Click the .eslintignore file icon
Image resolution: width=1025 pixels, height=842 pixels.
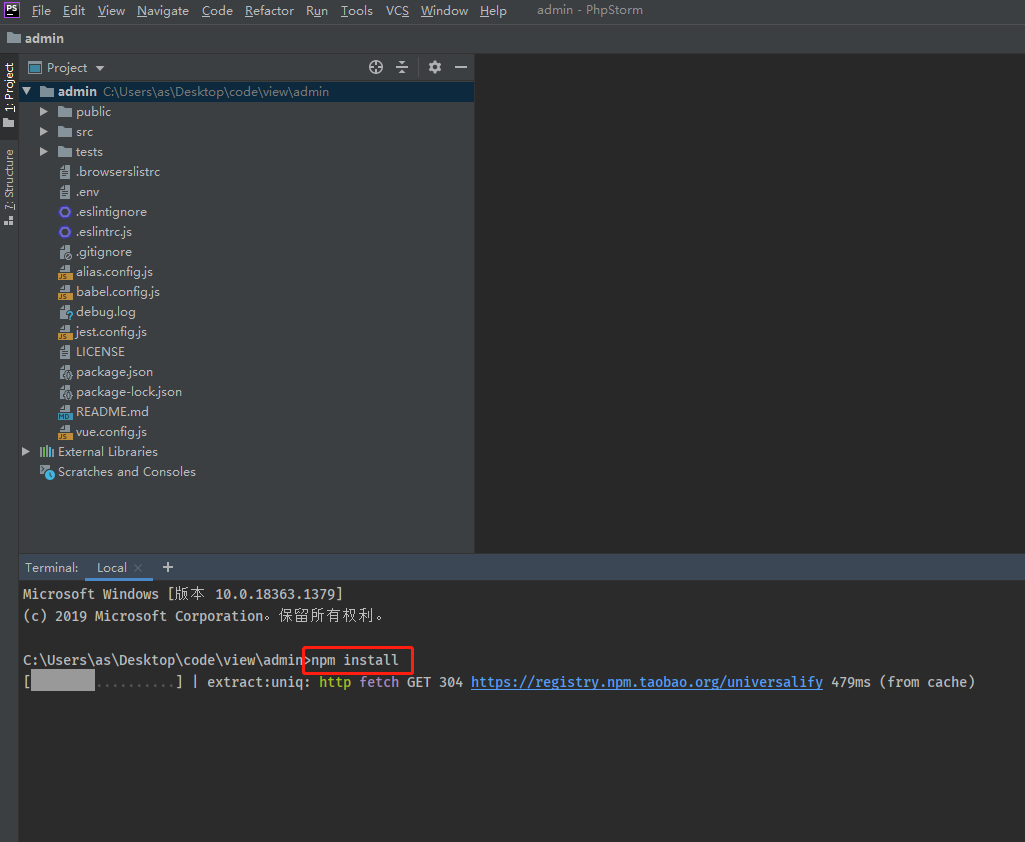click(x=65, y=212)
